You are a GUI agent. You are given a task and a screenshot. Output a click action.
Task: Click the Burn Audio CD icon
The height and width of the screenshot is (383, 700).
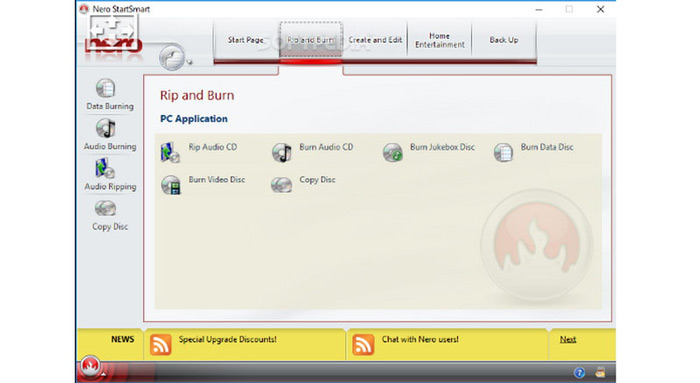pyautogui.click(x=282, y=153)
